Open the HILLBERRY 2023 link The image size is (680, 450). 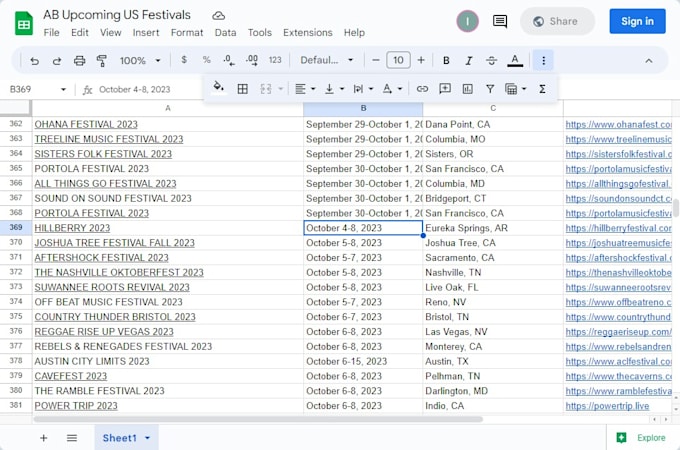(72, 228)
